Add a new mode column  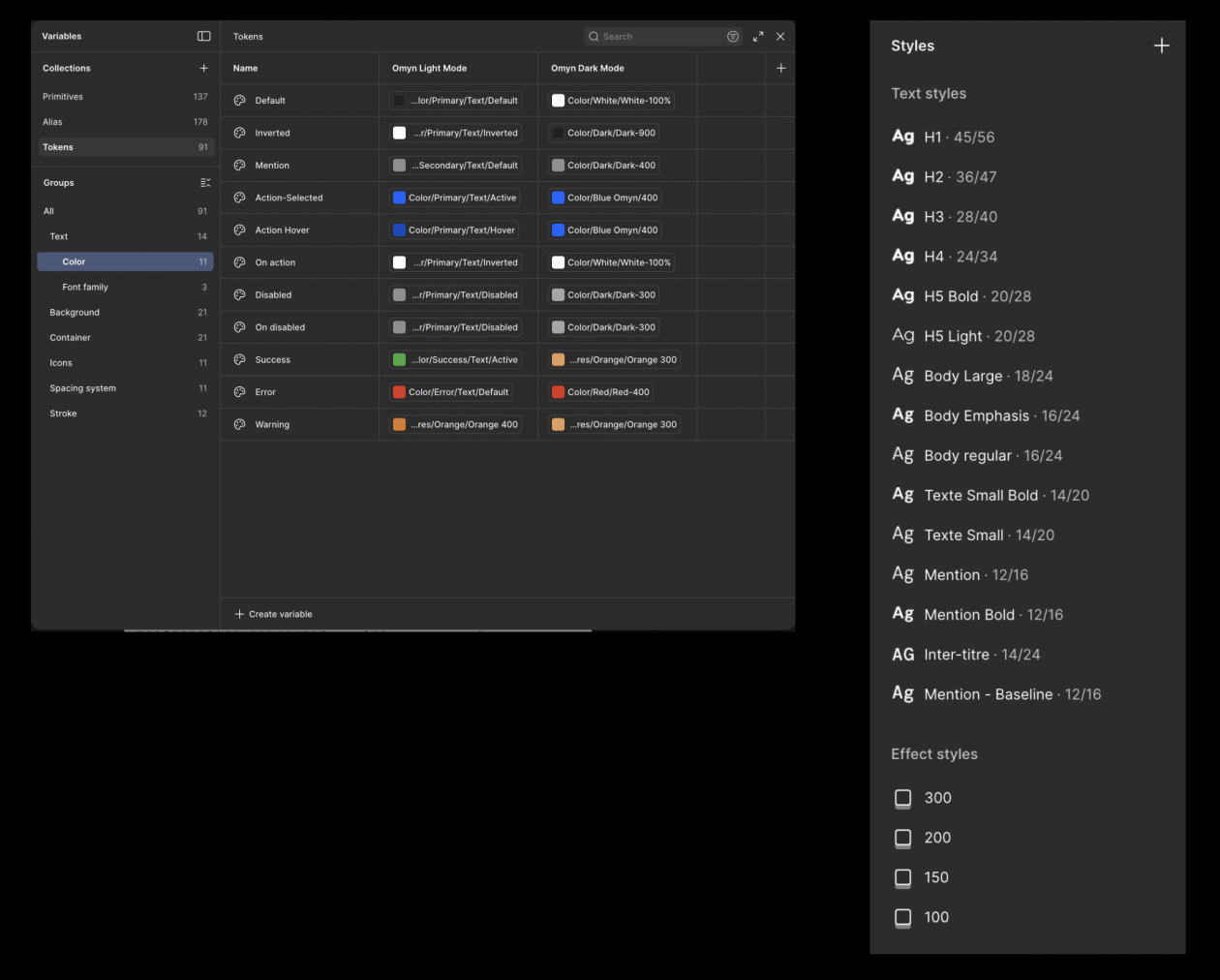[x=780, y=68]
